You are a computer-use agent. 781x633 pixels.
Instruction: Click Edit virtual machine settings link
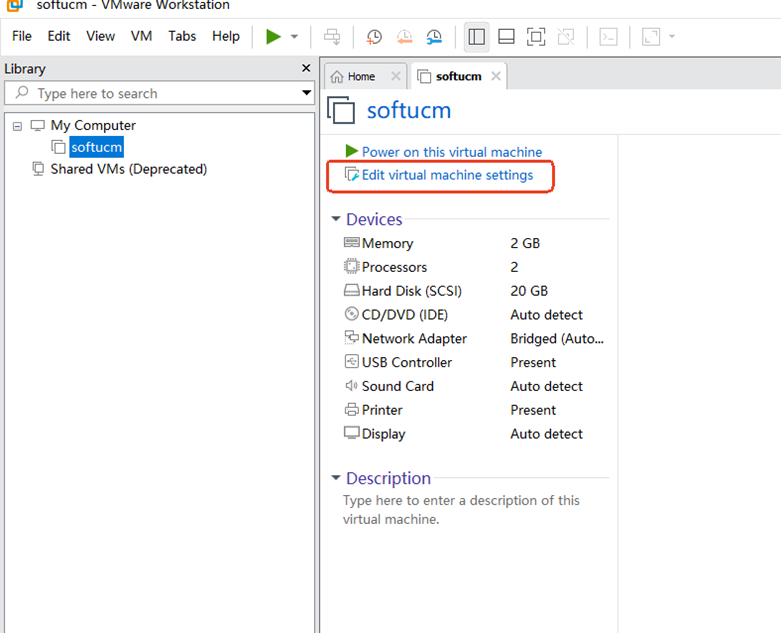447,175
